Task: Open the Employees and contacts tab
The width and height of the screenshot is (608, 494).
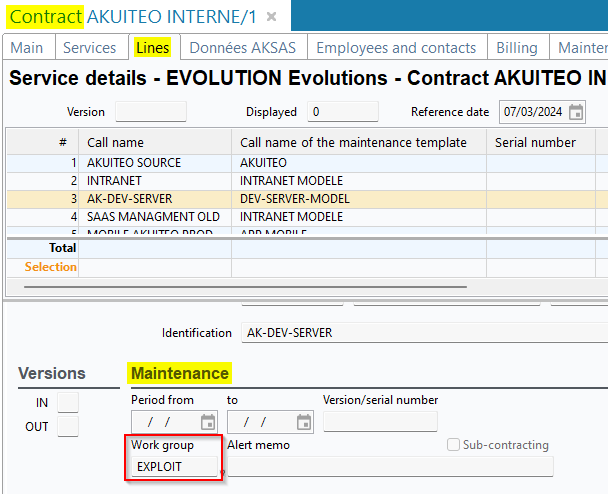Action: pos(396,48)
